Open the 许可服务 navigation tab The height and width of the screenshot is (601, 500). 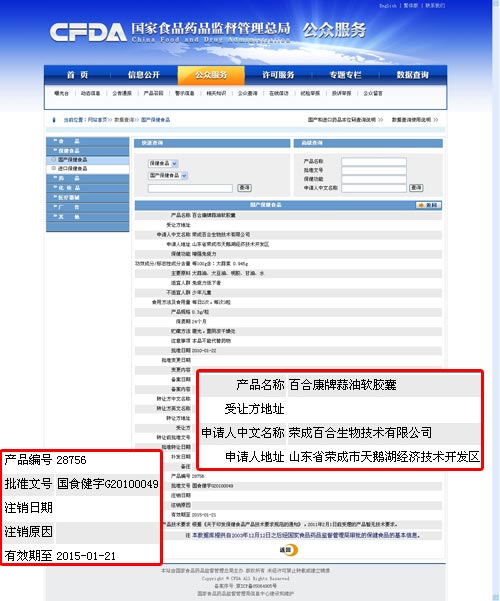click(278, 75)
